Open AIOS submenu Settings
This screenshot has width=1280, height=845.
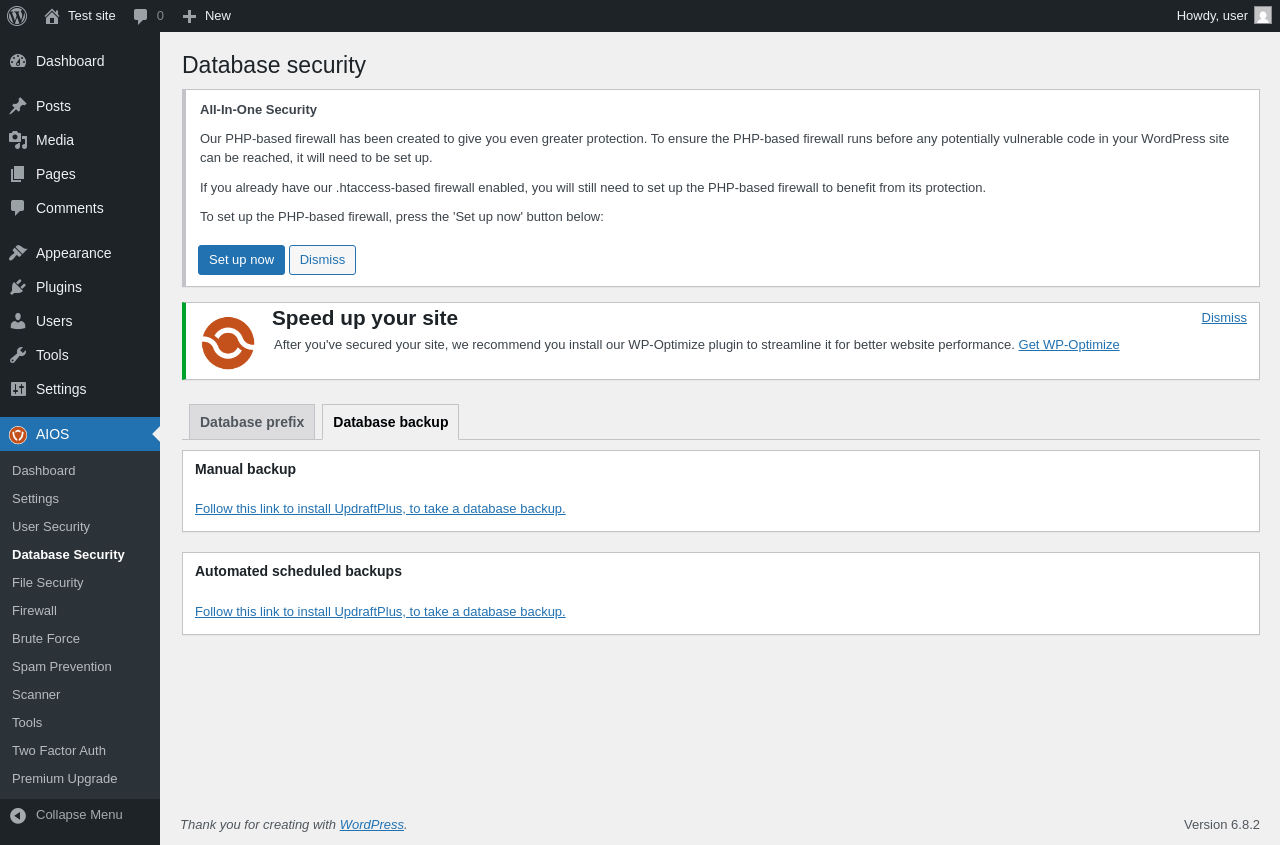pyautogui.click(x=35, y=498)
